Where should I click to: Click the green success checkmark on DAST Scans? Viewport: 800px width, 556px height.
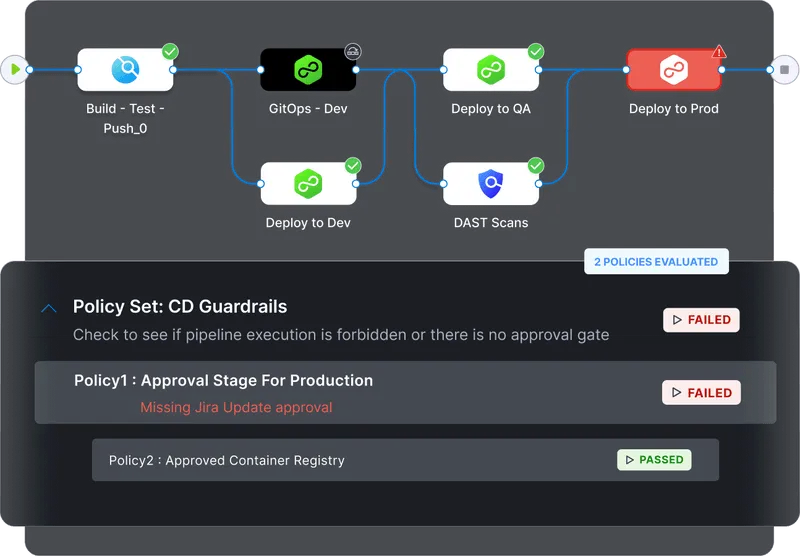536,165
